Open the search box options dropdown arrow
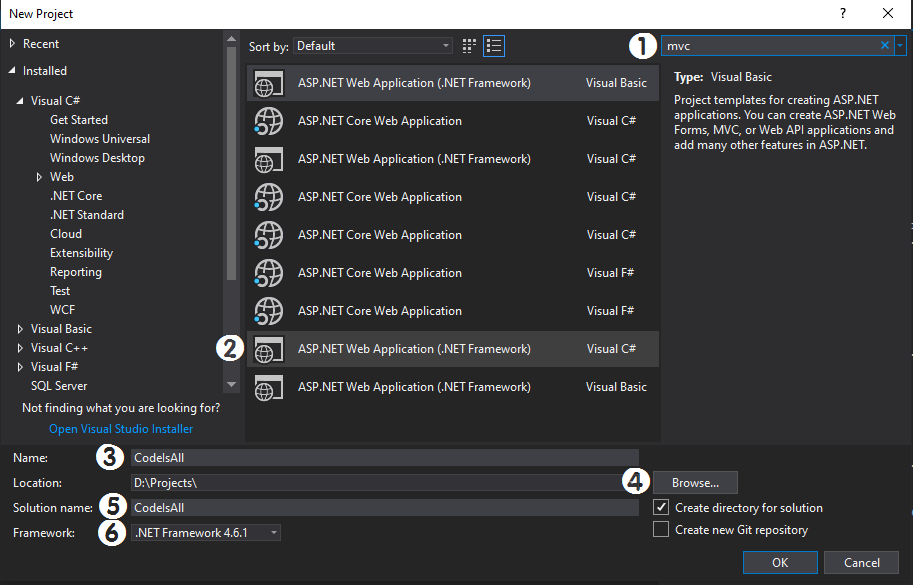Image resolution: width=913 pixels, height=585 pixels. [900, 45]
